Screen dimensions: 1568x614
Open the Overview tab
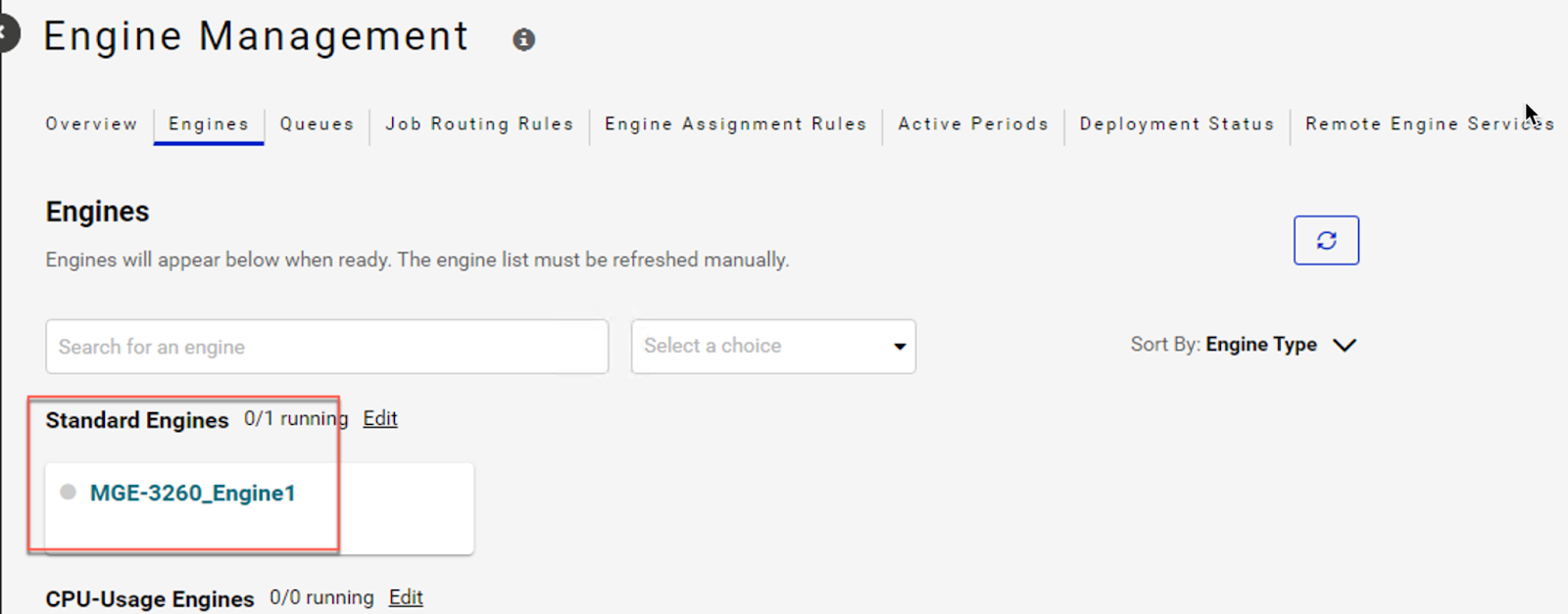[91, 124]
